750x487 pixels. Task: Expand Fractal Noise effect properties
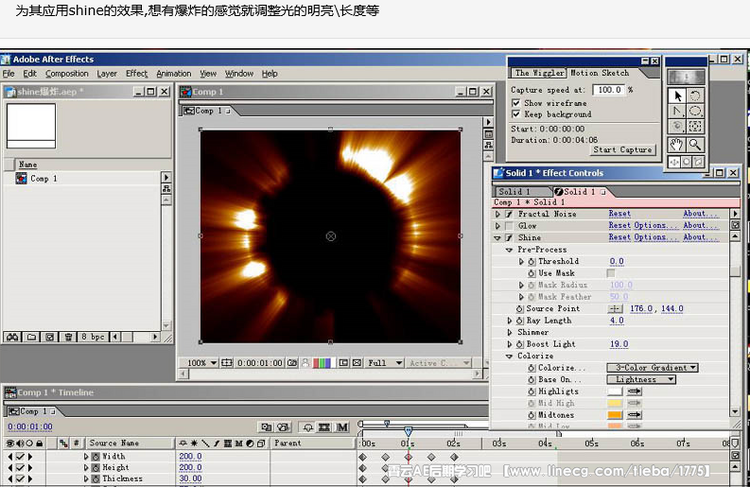tap(498, 214)
